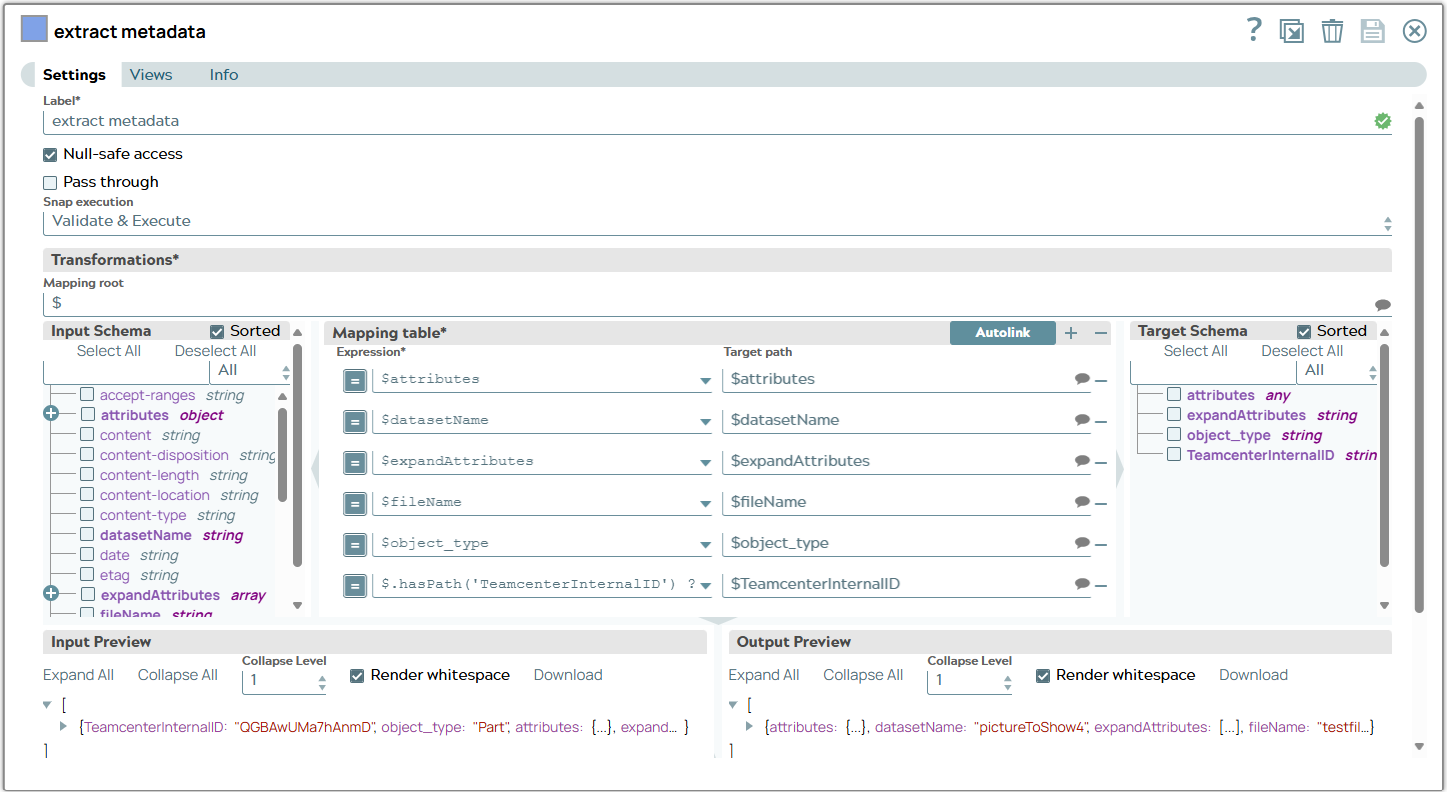Screen dimensions: 1447x792
Task: Click the comment icon in Mapping root field
Action: coord(1383,305)
